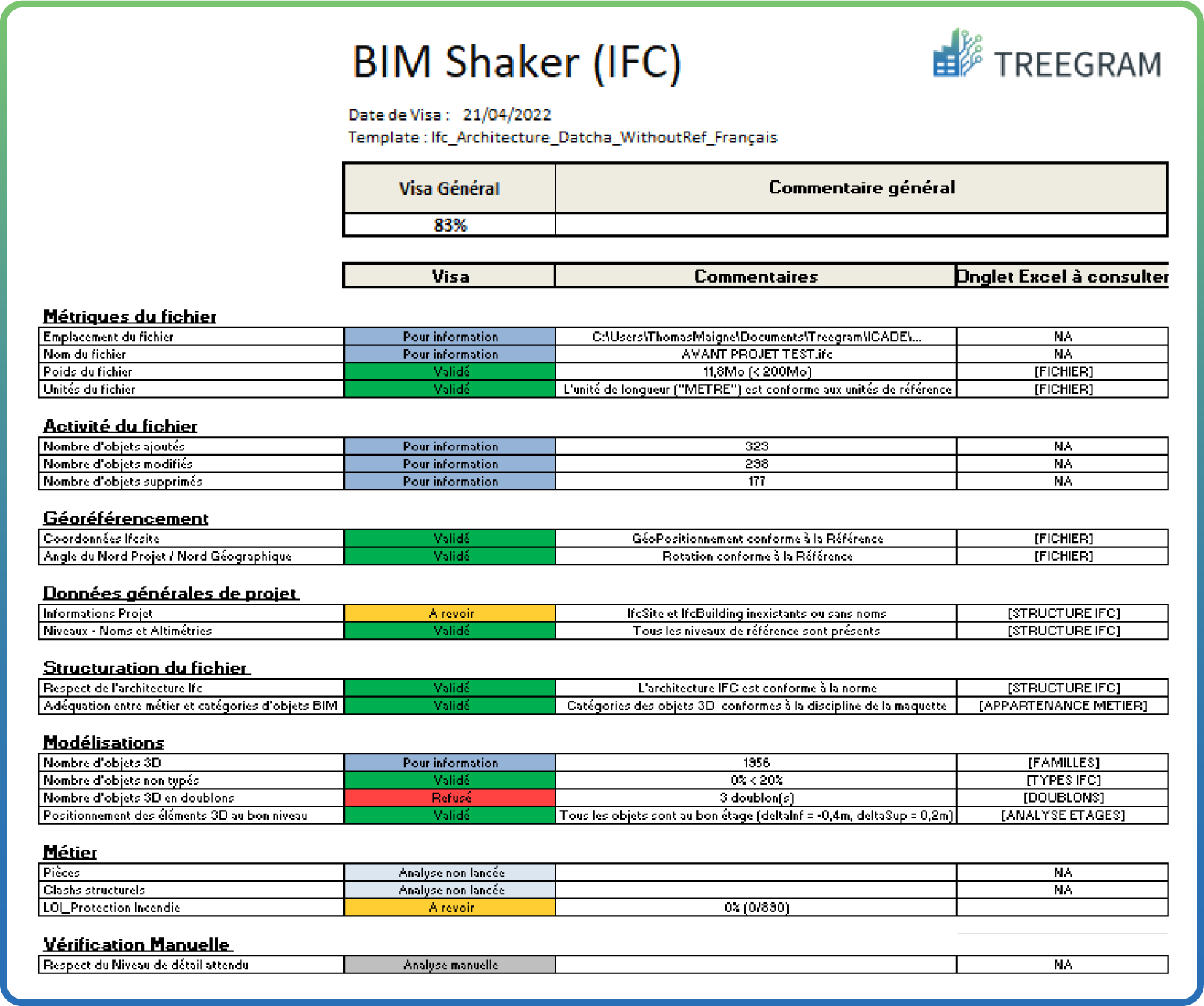Image resolution: width=1204 pixels, height=1006 pixels.
Task: Click the 'Commentaire général' header cell
Action: (x=861, y=188)
